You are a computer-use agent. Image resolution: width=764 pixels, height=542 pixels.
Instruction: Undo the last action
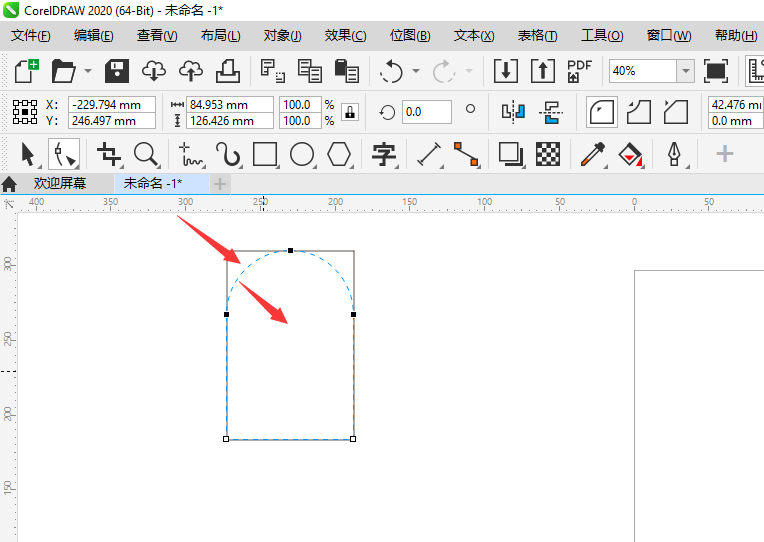391,72
